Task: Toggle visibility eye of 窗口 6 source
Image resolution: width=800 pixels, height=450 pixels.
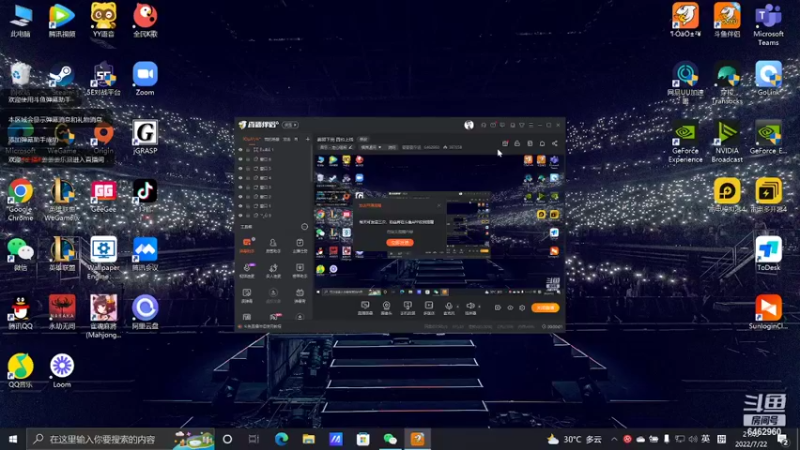Action: tap(240, 159)
